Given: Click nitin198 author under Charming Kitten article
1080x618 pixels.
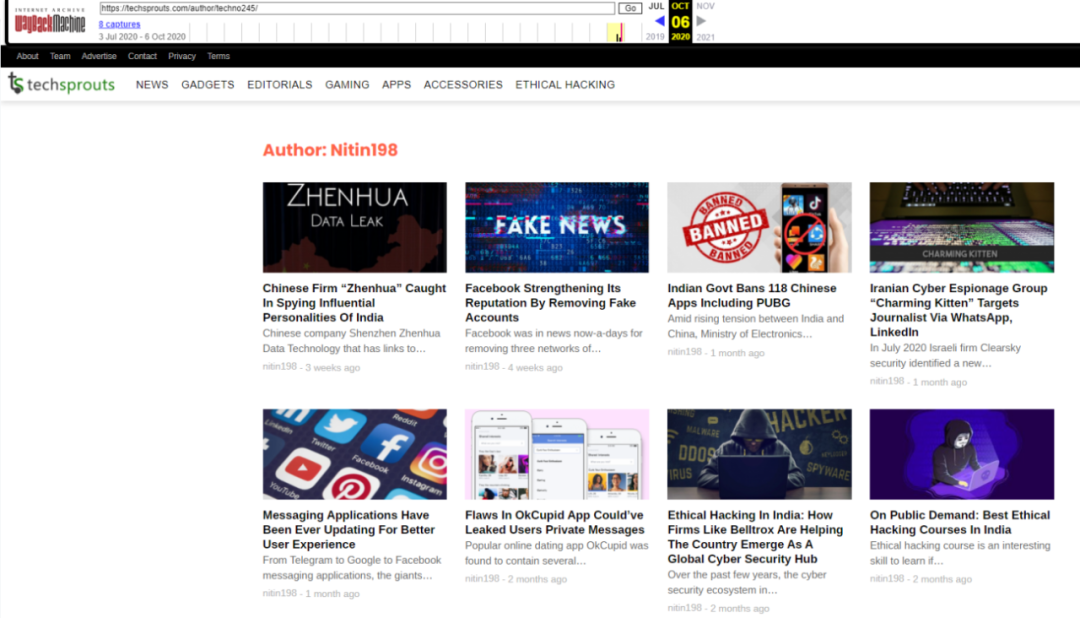Looking at the screenshot, I should click(886, 381).
